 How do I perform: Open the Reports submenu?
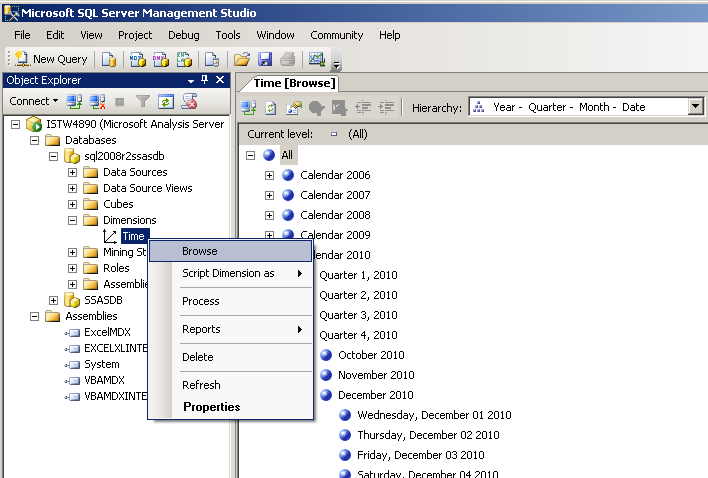(x=231, y=329)
